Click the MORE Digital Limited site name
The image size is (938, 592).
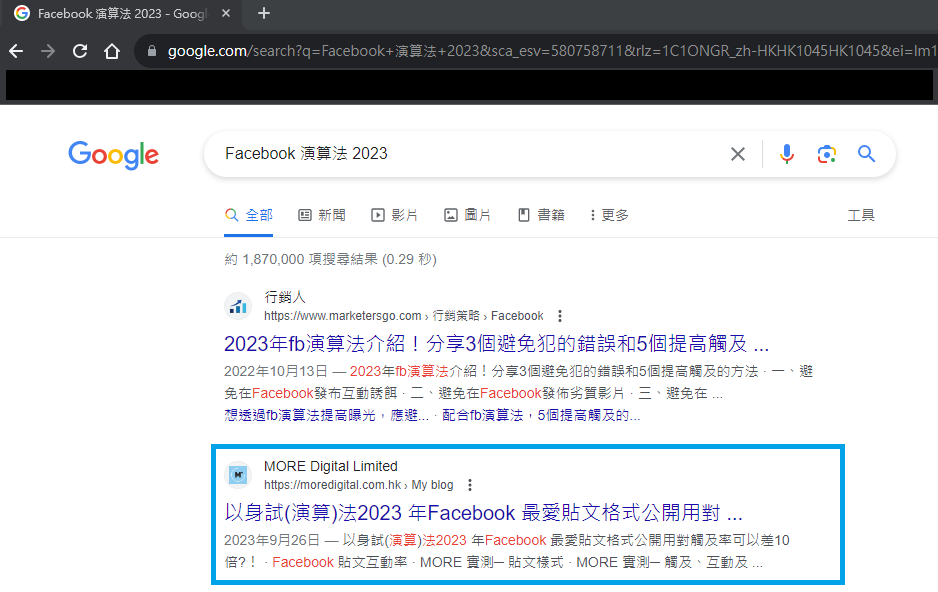coord(331,466)
